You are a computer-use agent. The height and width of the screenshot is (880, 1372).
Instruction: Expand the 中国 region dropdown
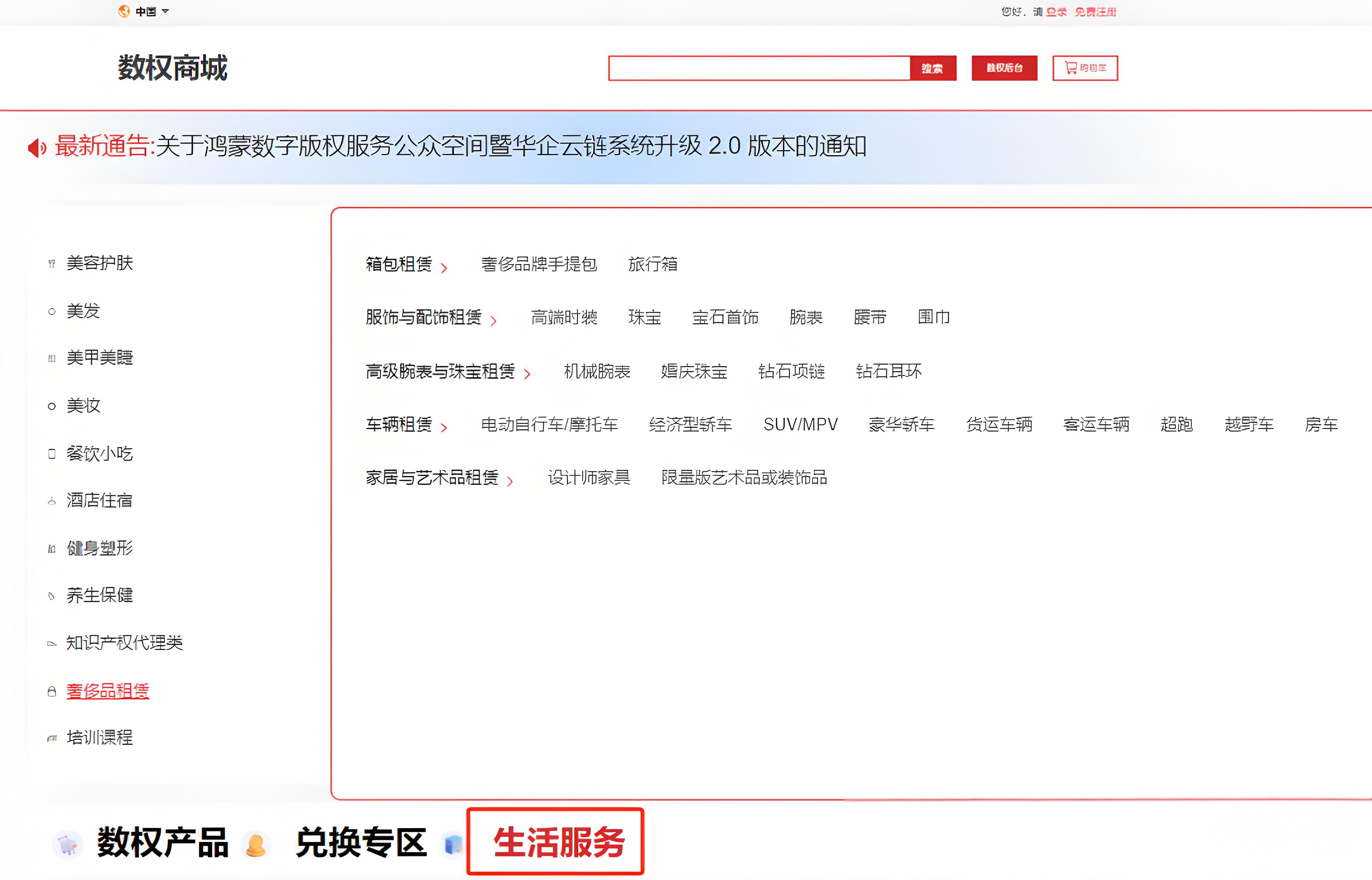point(165,11)
